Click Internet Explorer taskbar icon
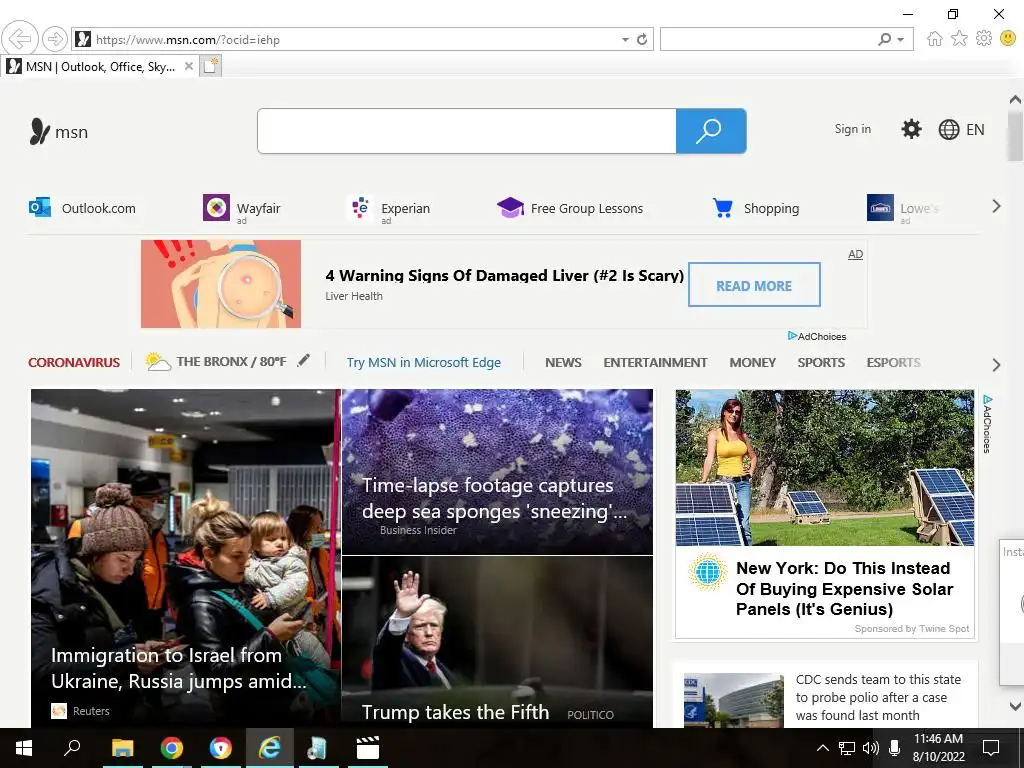 (x=269, y=748)
